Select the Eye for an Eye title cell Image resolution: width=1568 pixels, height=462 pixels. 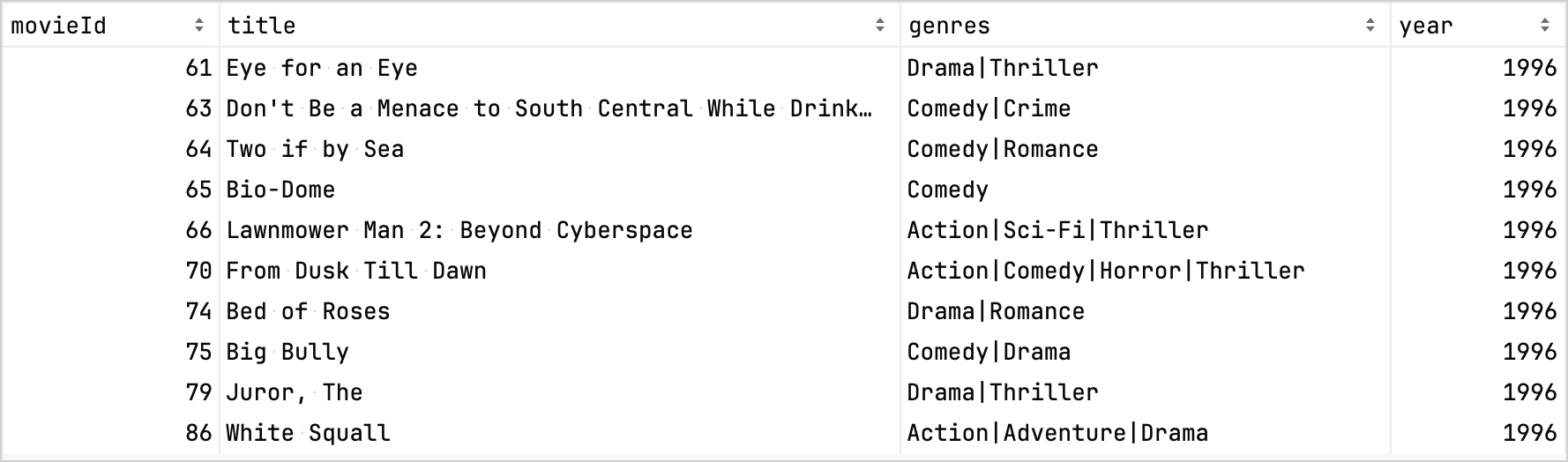(322, 68)
